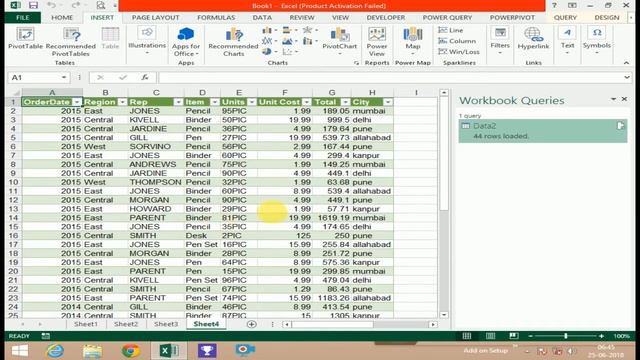Click the Name Box showing A1

point(35,78)
